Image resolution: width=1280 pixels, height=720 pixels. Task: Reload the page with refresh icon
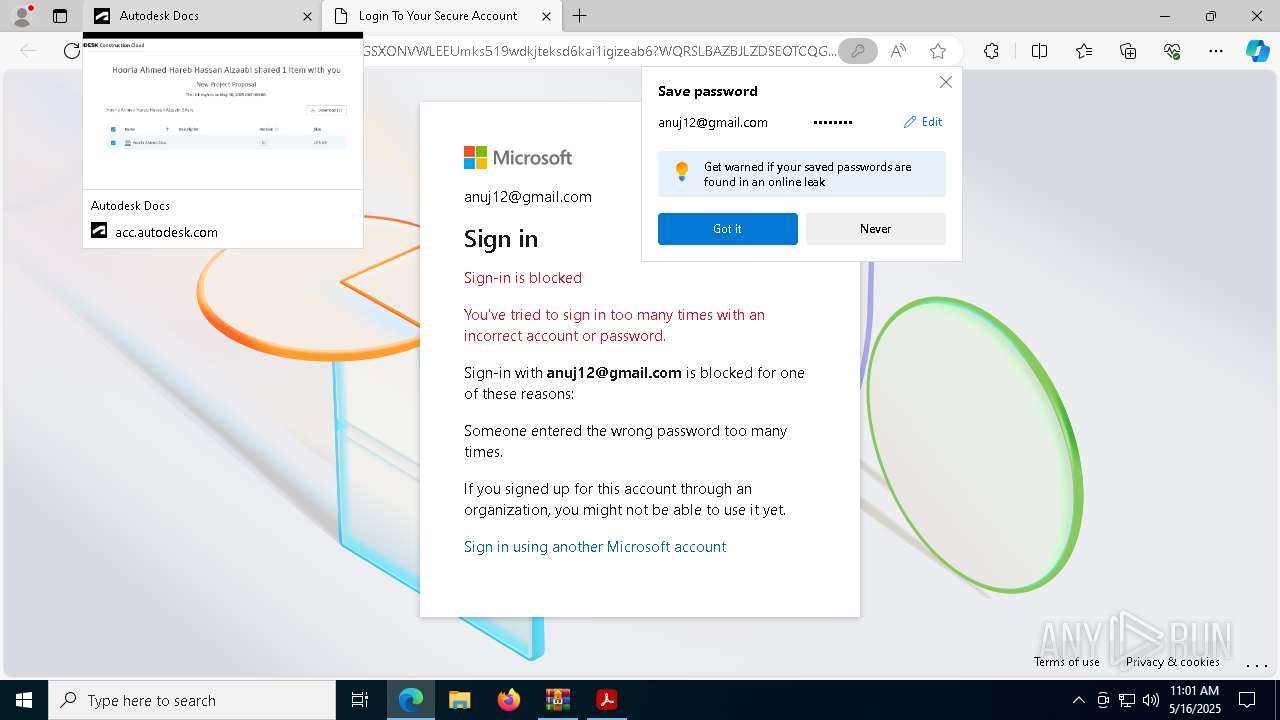click(71, 51)
